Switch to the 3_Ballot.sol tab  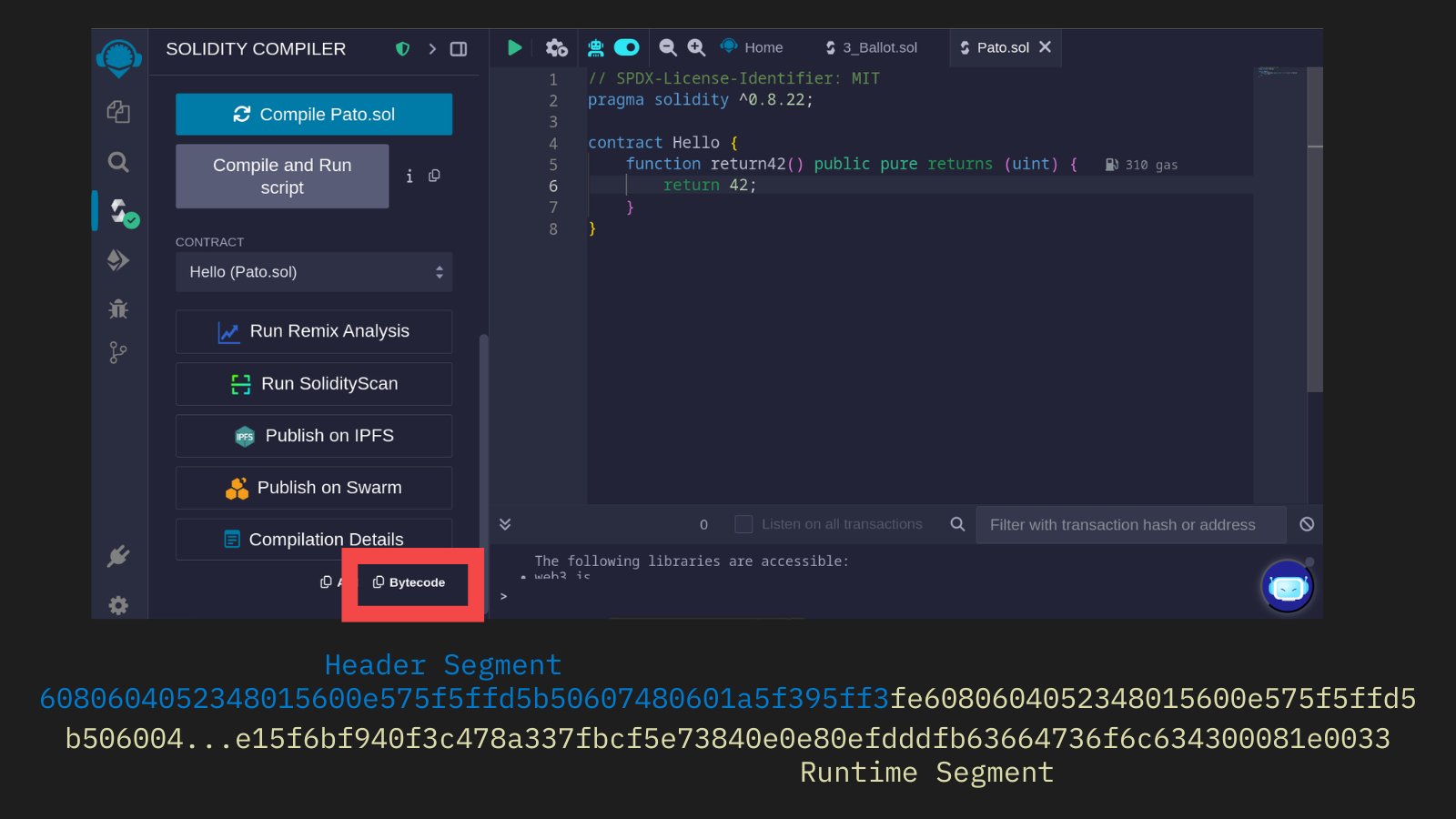pos(871,47)
